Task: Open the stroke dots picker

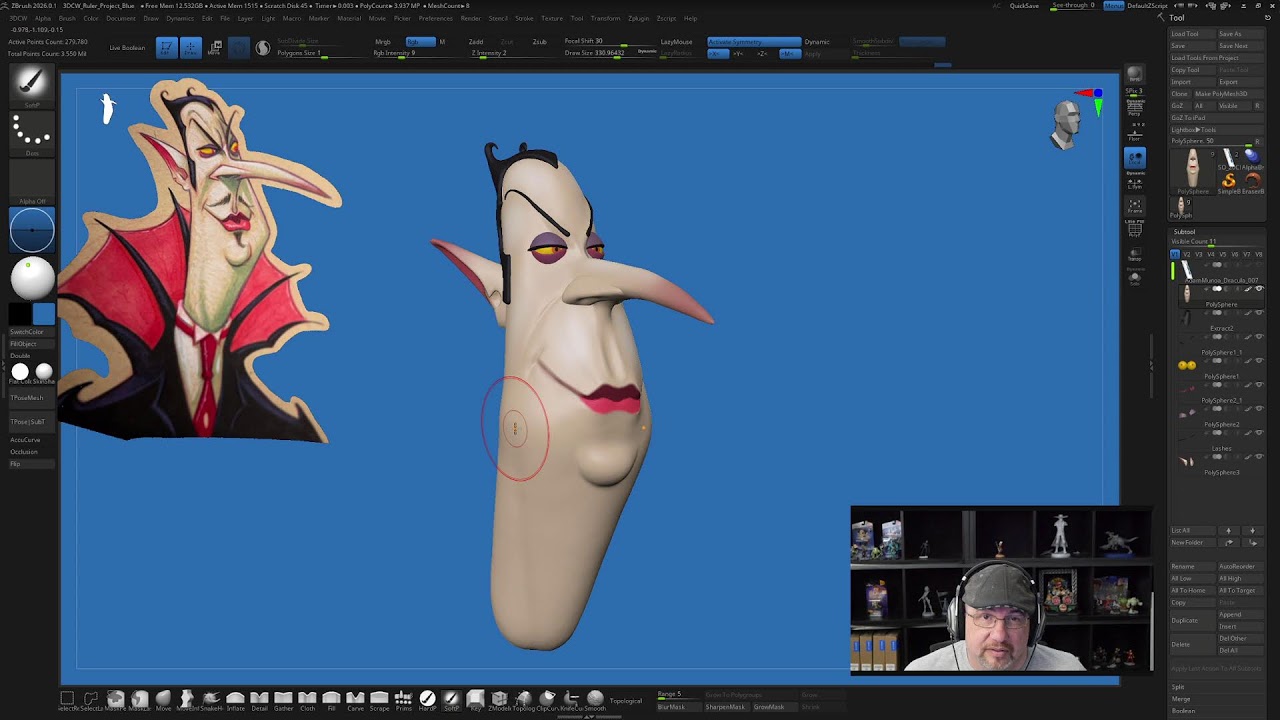Action: click(x=31, y=132)
